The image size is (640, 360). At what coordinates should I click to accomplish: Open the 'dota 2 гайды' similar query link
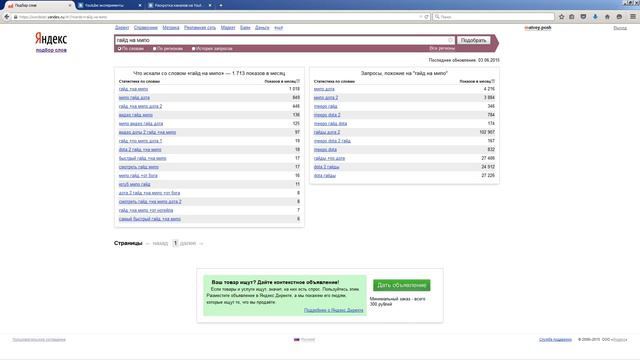click(x=327, y=167)
